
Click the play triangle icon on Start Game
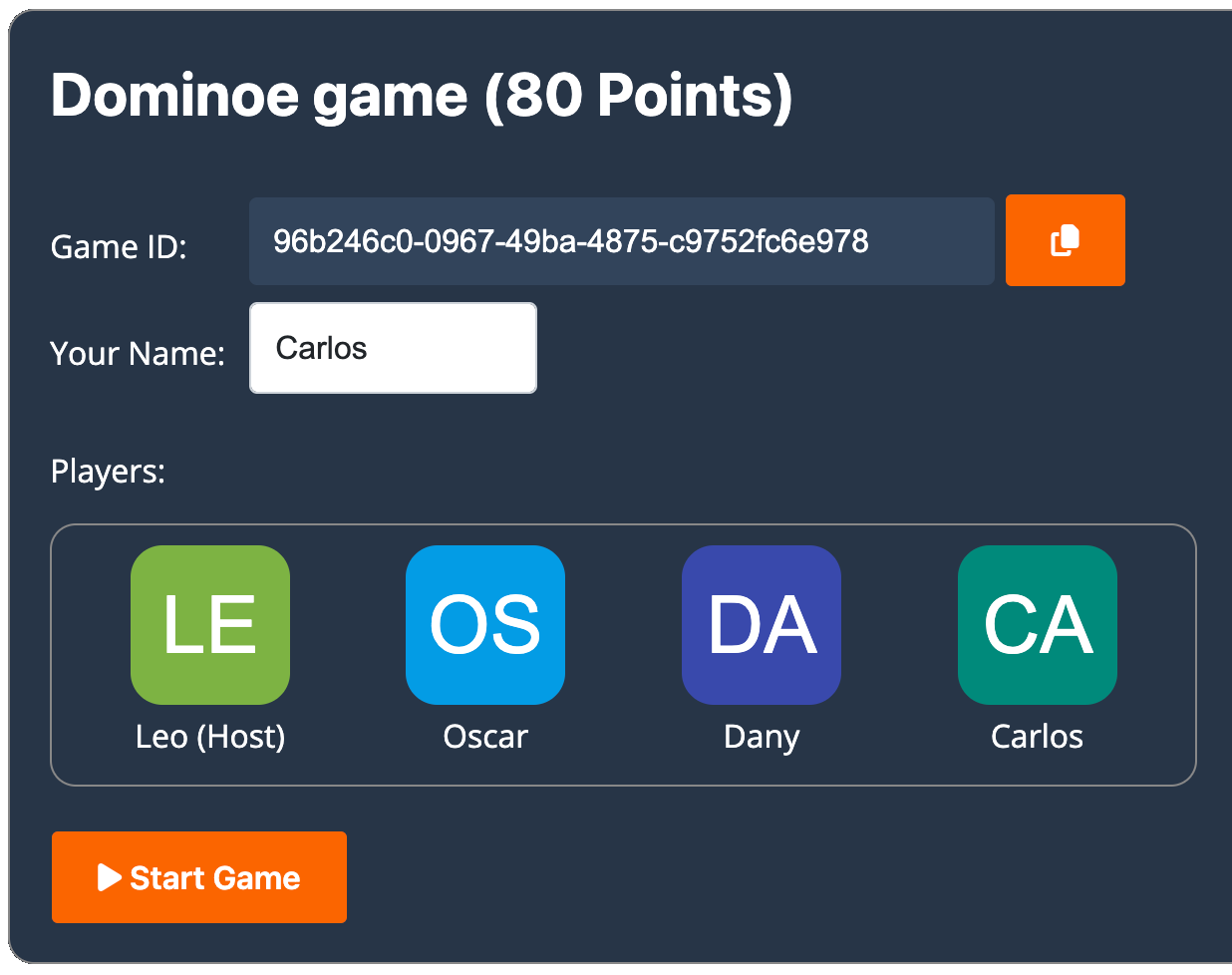pos(109,877)
